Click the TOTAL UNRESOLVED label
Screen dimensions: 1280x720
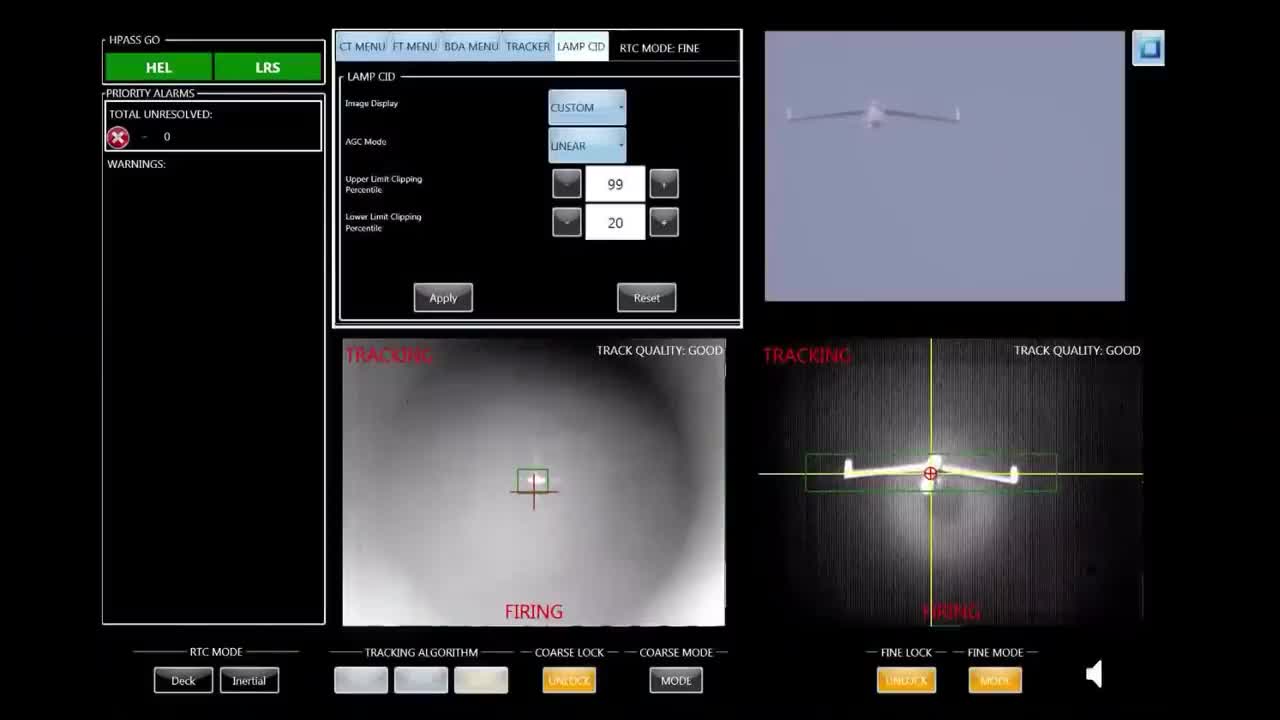pyautogui.click(x=160, y=114)
